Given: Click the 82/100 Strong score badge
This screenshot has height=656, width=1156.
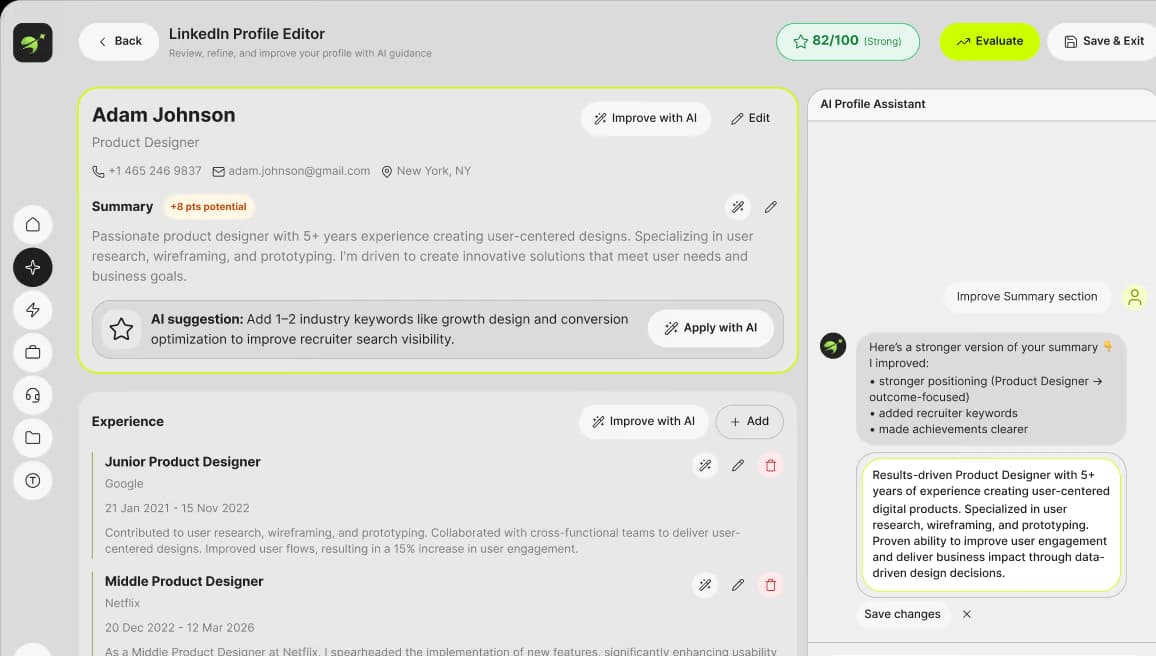Looking at the screenshot, I should (x=848, y=41).
